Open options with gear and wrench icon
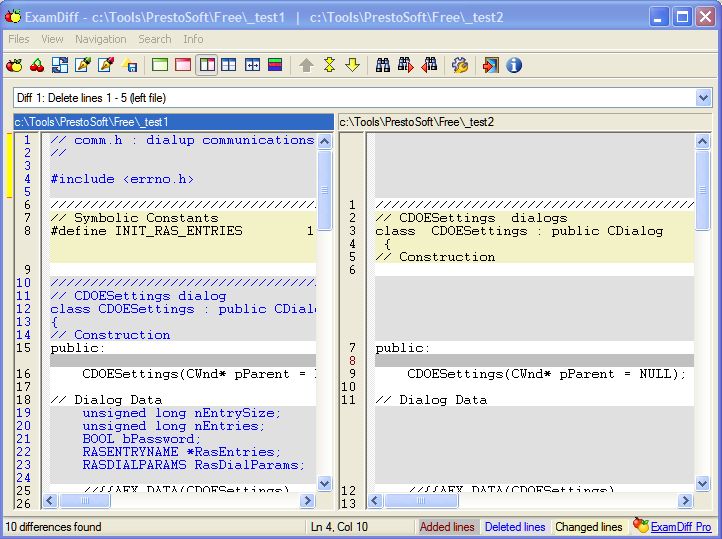Image resolution: width=722 pixels, height=539 pixels. click(460, 65)
